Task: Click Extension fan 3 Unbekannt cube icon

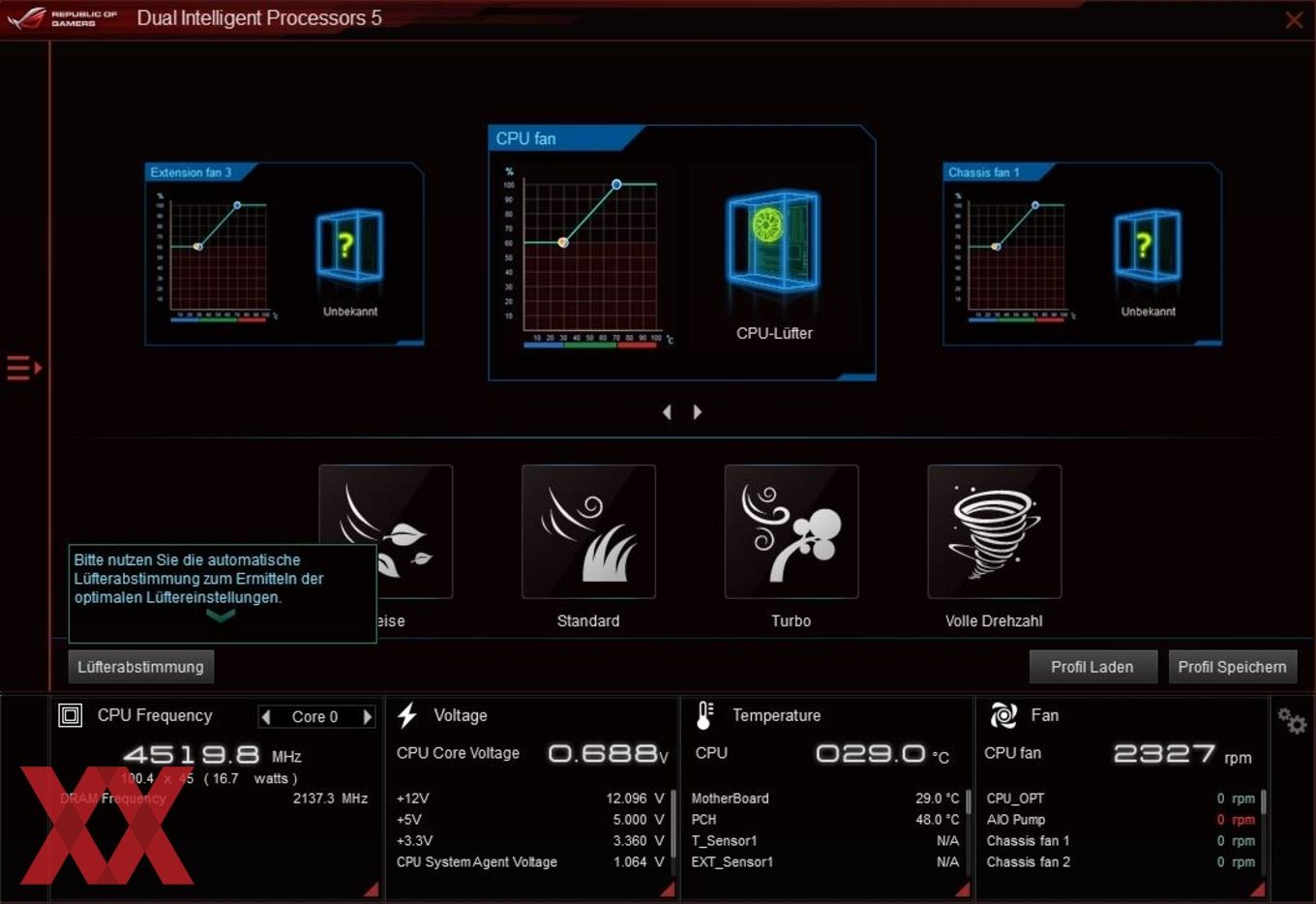Action: tap(349, 246)
